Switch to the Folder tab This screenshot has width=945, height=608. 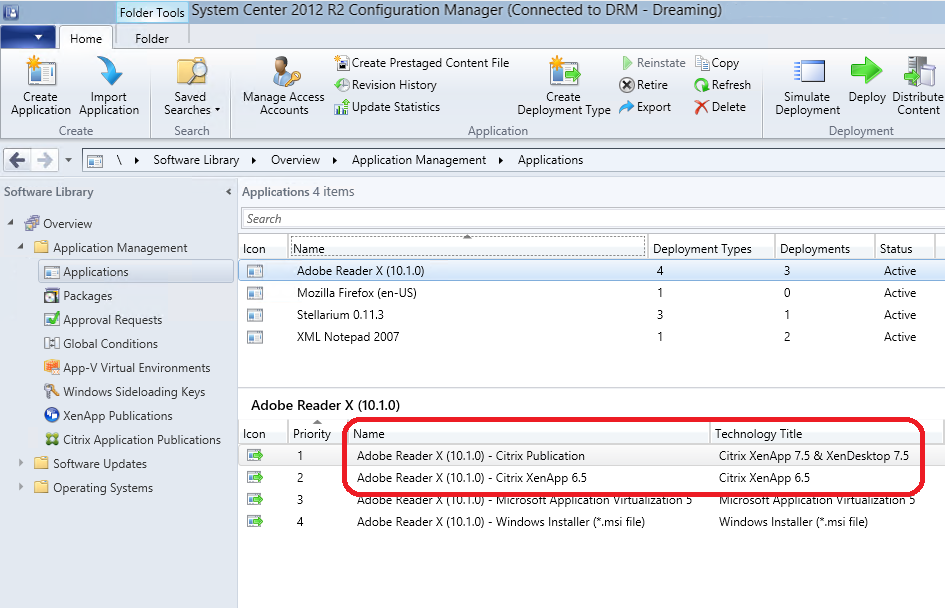click(151, 39)
